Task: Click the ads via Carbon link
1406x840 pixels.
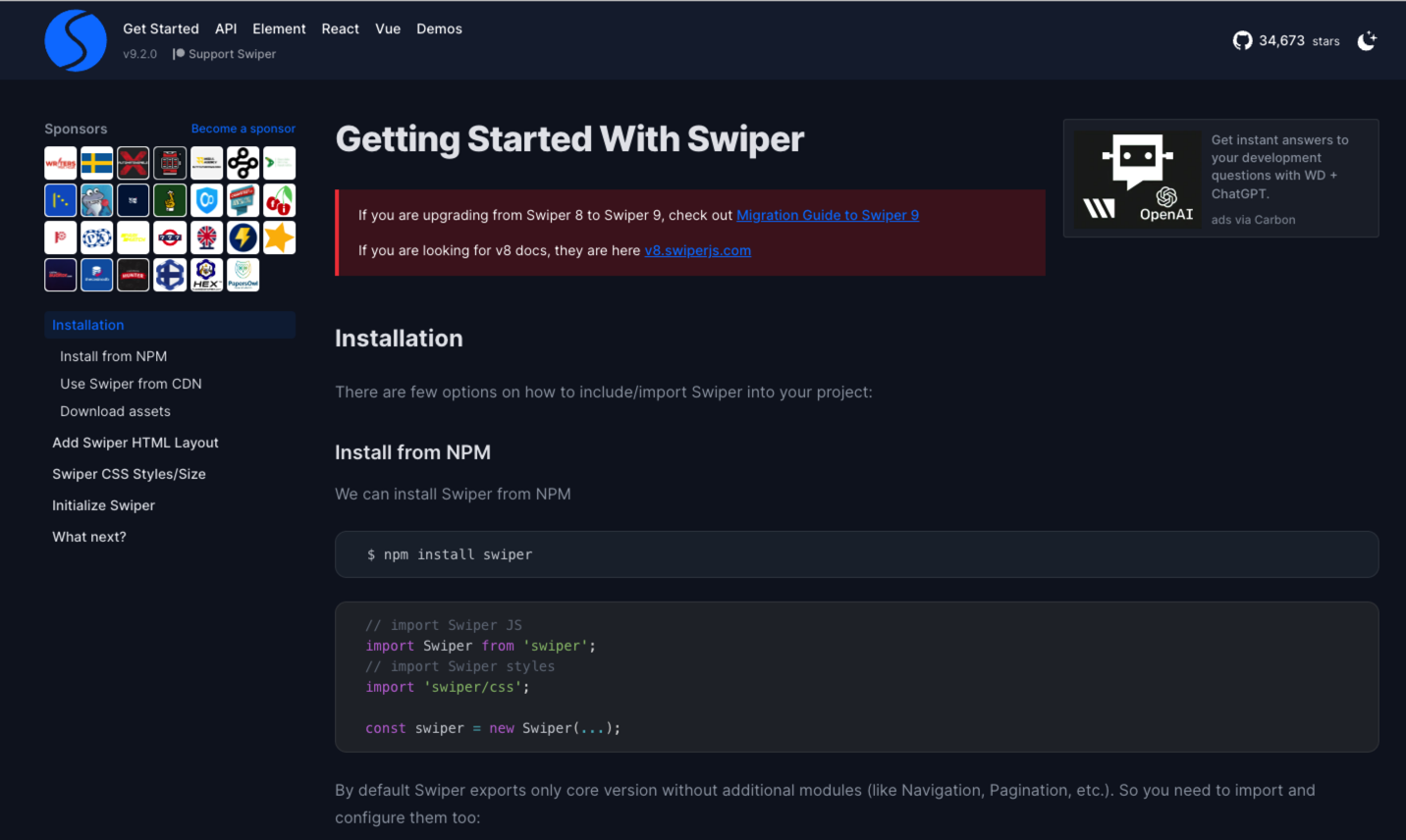Action: (x=1253, y=220)
